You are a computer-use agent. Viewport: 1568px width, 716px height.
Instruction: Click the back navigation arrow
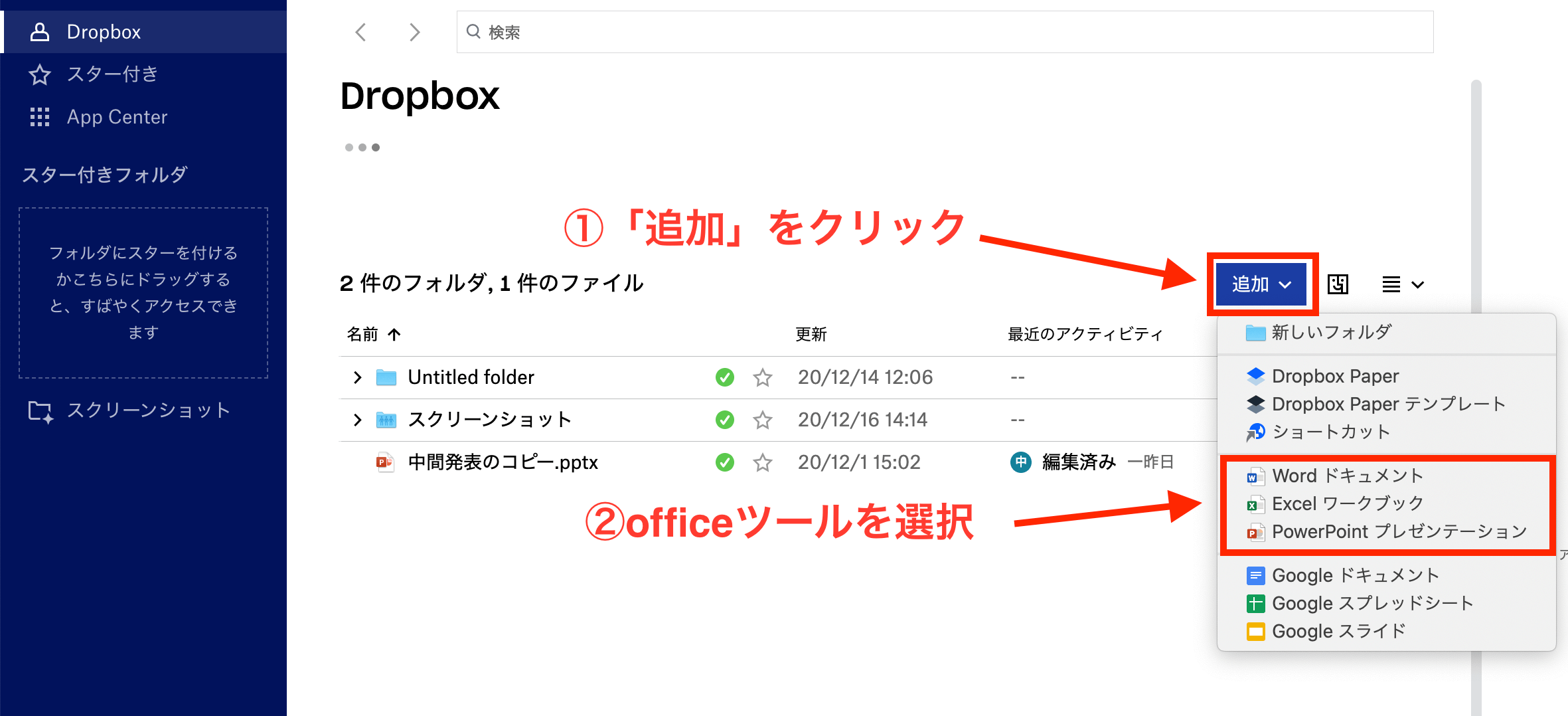(x=361, y=31)
